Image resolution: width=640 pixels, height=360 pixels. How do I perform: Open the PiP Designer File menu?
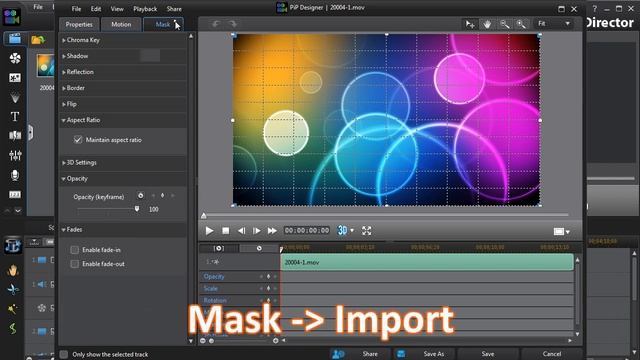76,9
